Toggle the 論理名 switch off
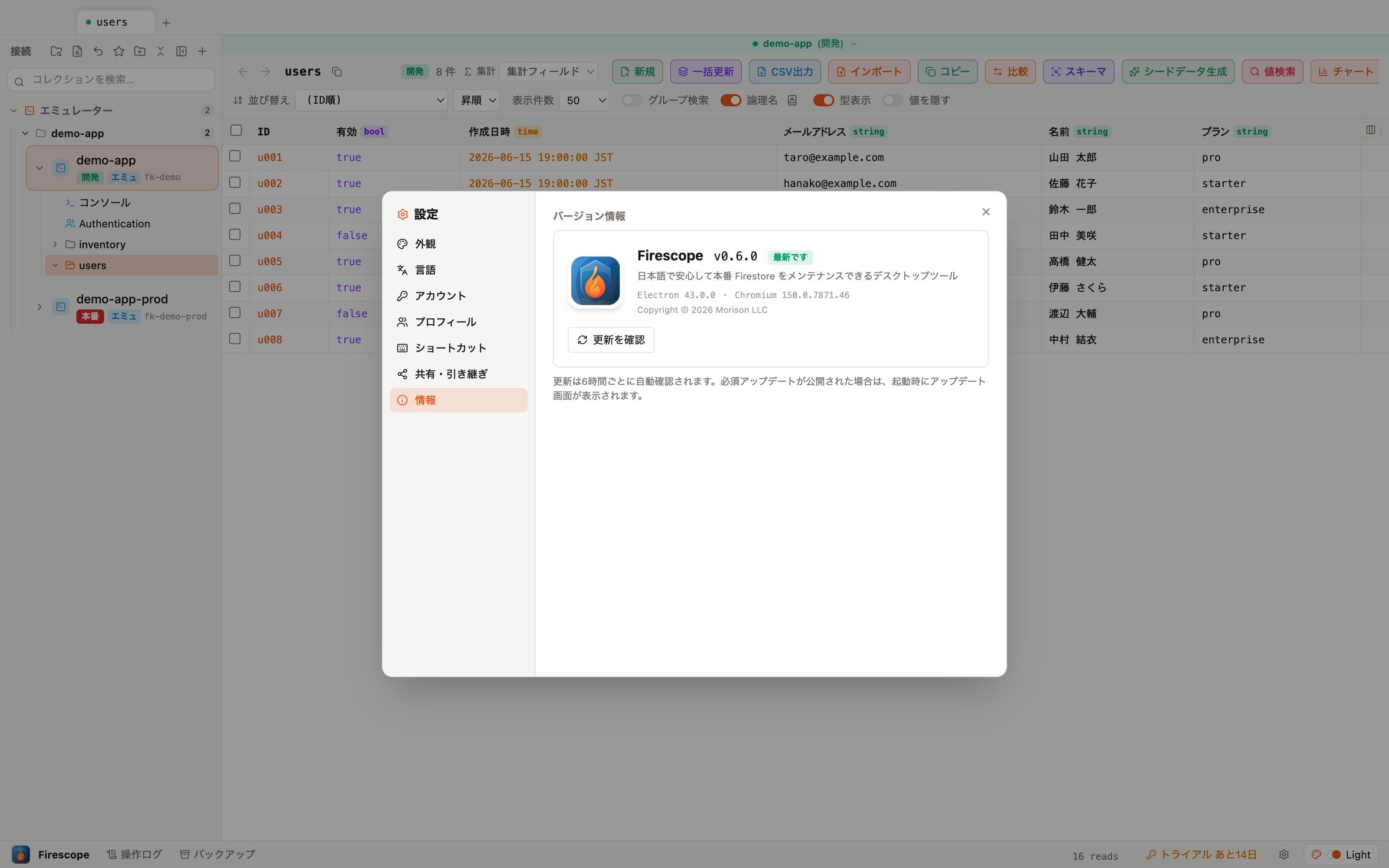The image size is (1389, 868). [731, 100]
